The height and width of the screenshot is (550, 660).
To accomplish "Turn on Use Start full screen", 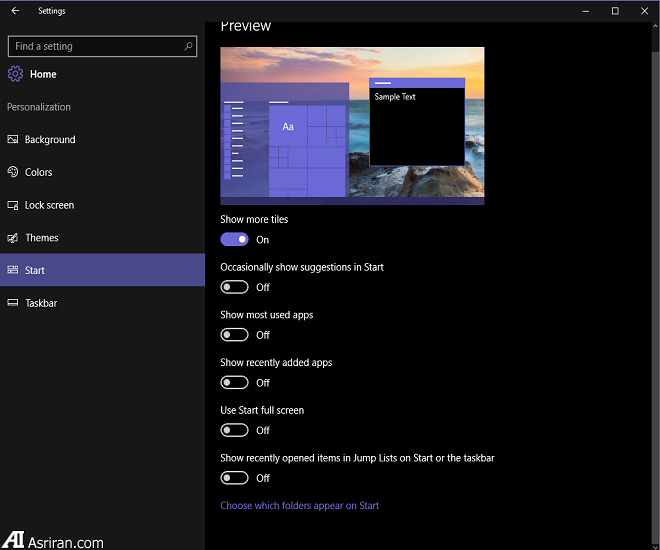I will point(234,430).
